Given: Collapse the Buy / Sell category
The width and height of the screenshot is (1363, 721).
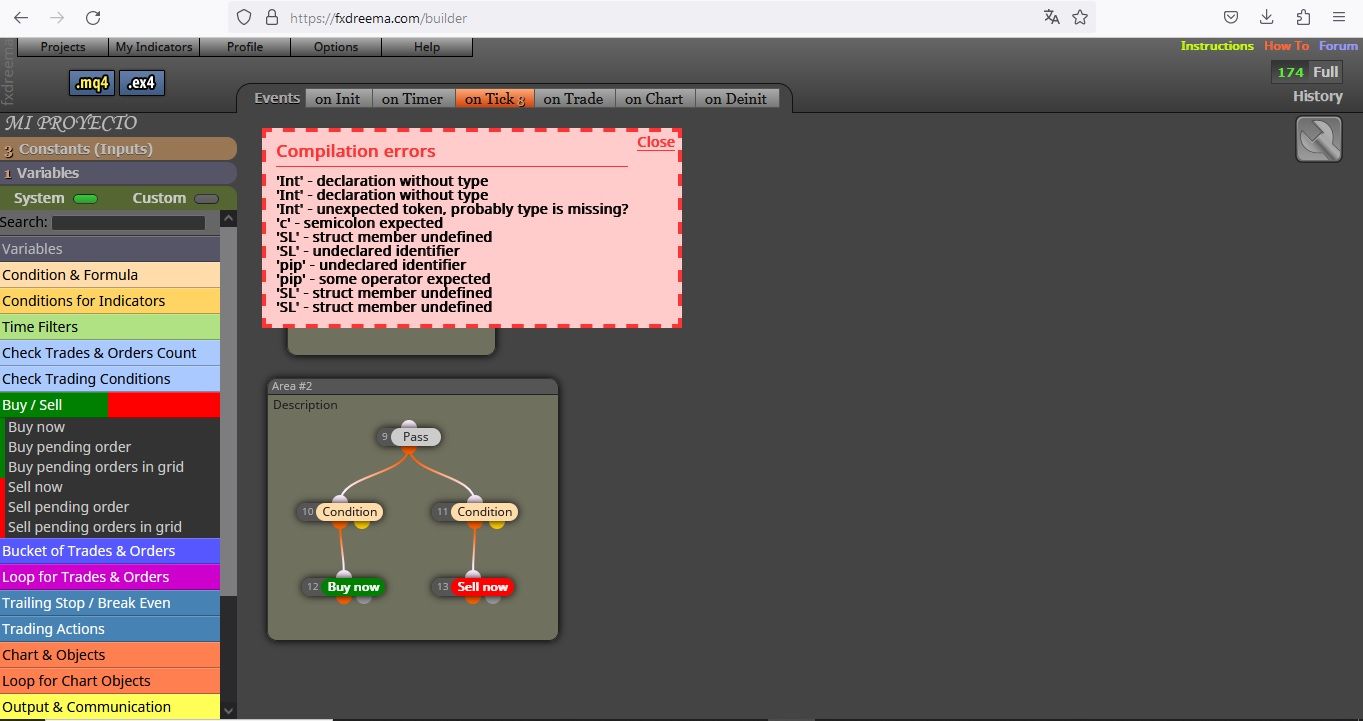Looking at the screenshot, I should pyautogui.click(x=110, y=405).
